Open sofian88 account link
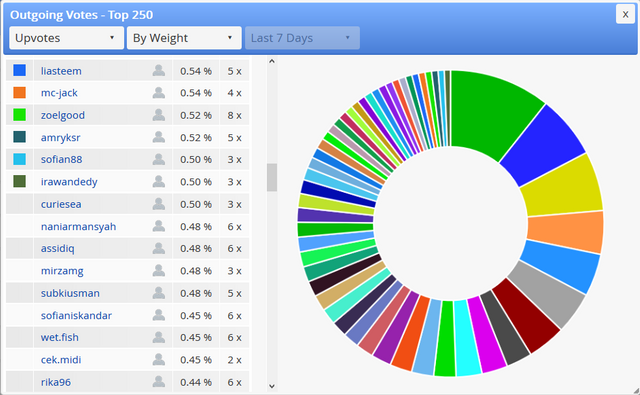This screenshot has width=640, height=395. pyautogui.click(x=62, y=160)
